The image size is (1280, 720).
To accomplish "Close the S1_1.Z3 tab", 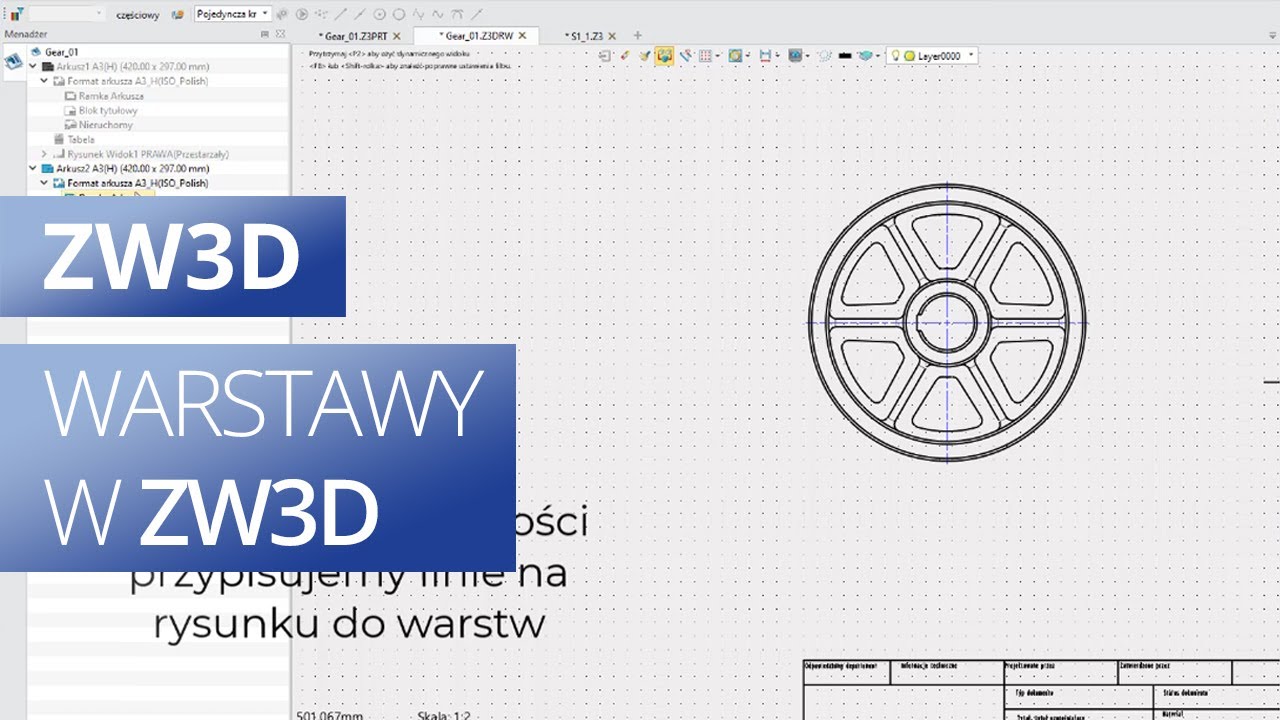I will (x=611, y=36).
